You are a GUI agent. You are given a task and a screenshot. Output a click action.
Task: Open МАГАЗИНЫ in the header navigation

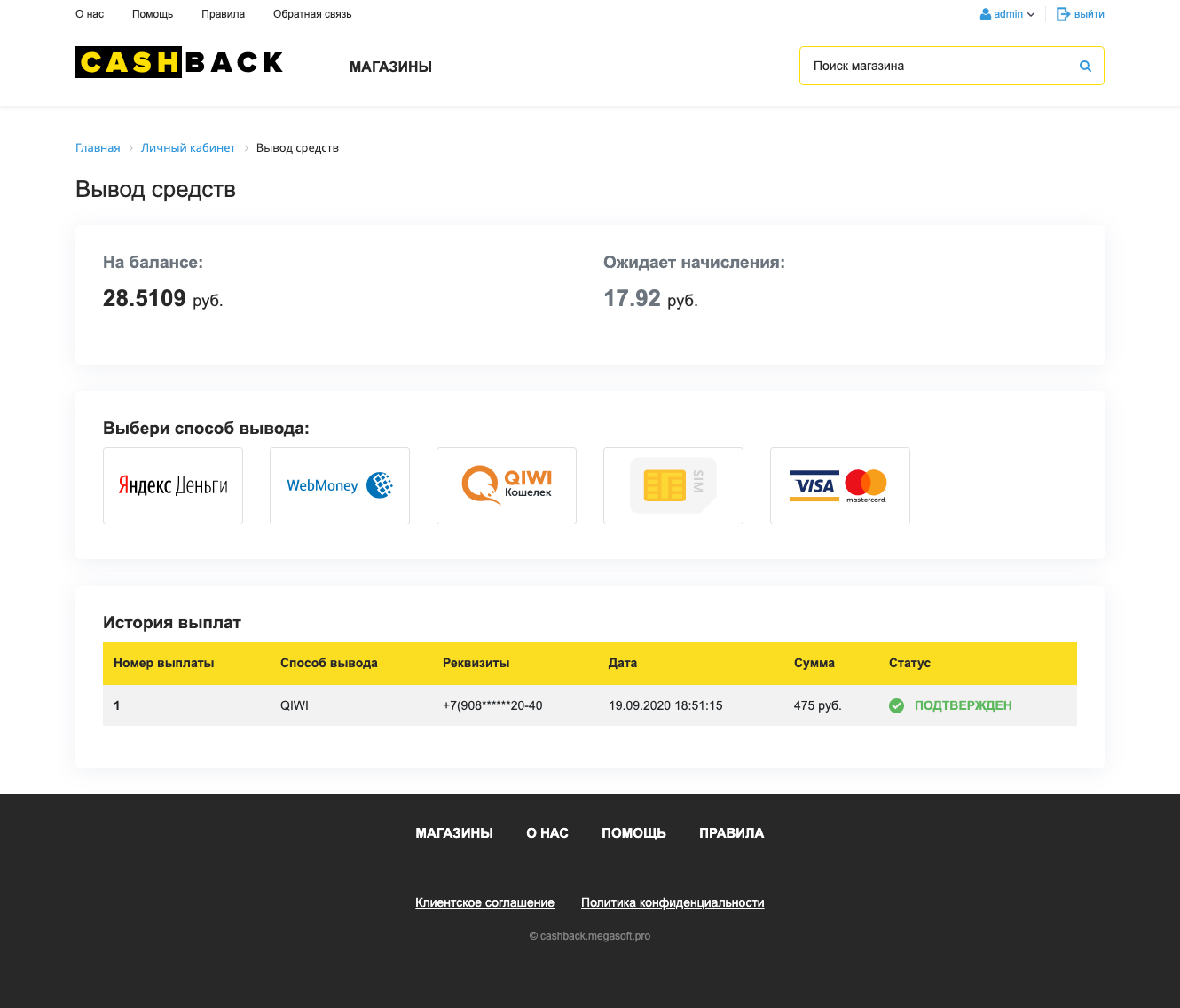pos(390,67)
